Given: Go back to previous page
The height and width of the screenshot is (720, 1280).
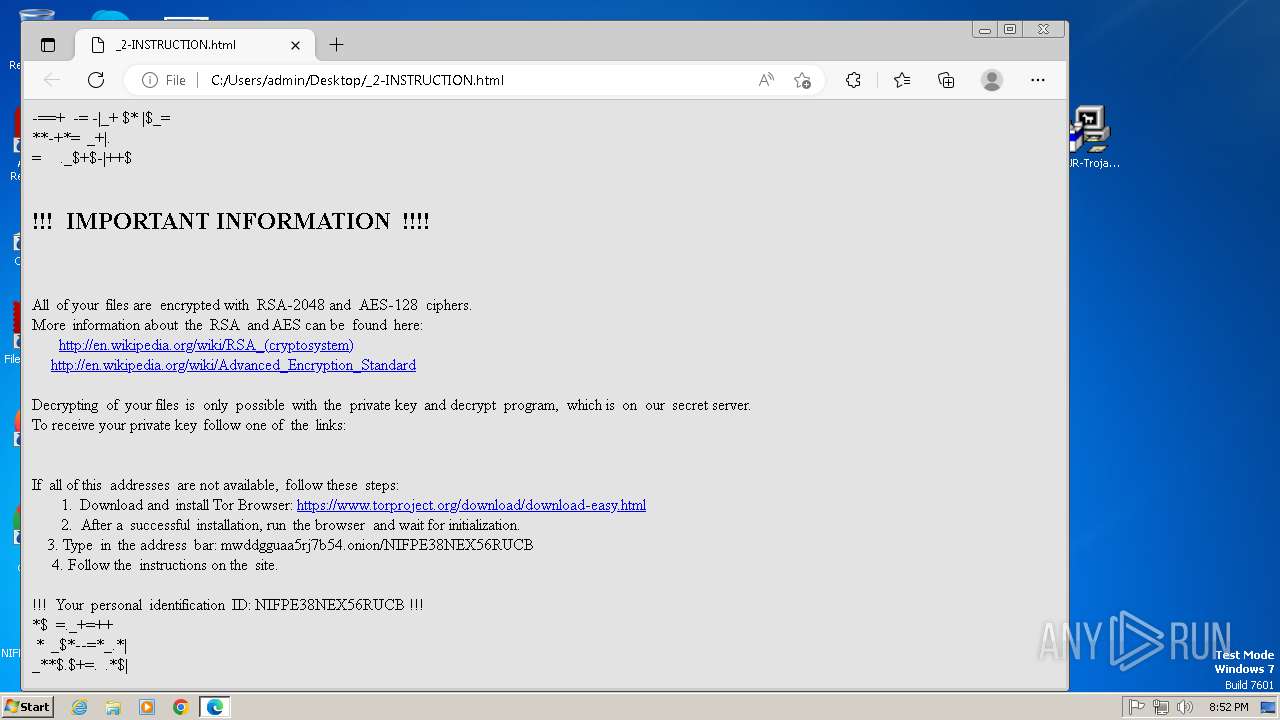Looking at the screenshot, I should [x=52, y=80].
